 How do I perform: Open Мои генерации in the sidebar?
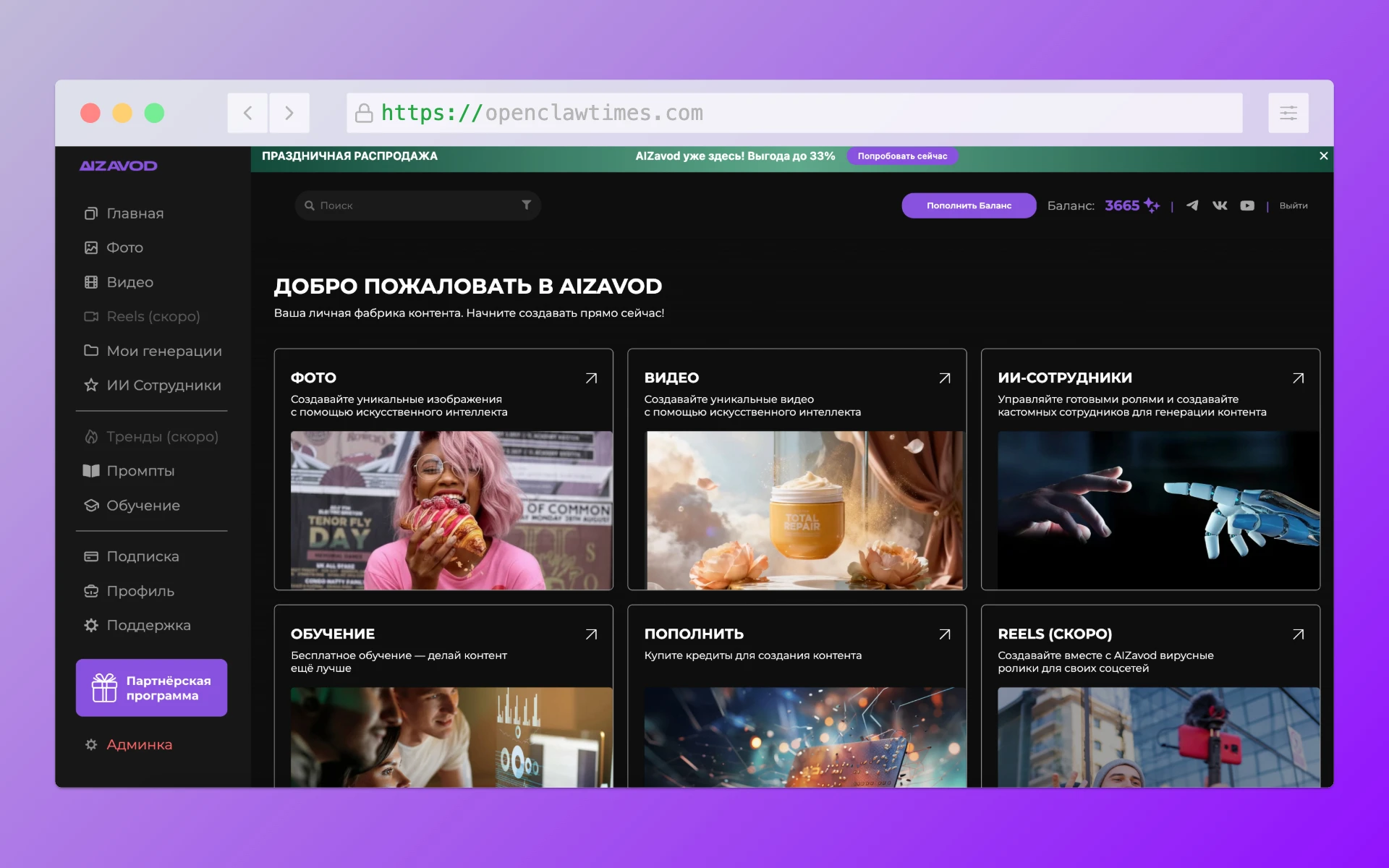coord(164,351)
